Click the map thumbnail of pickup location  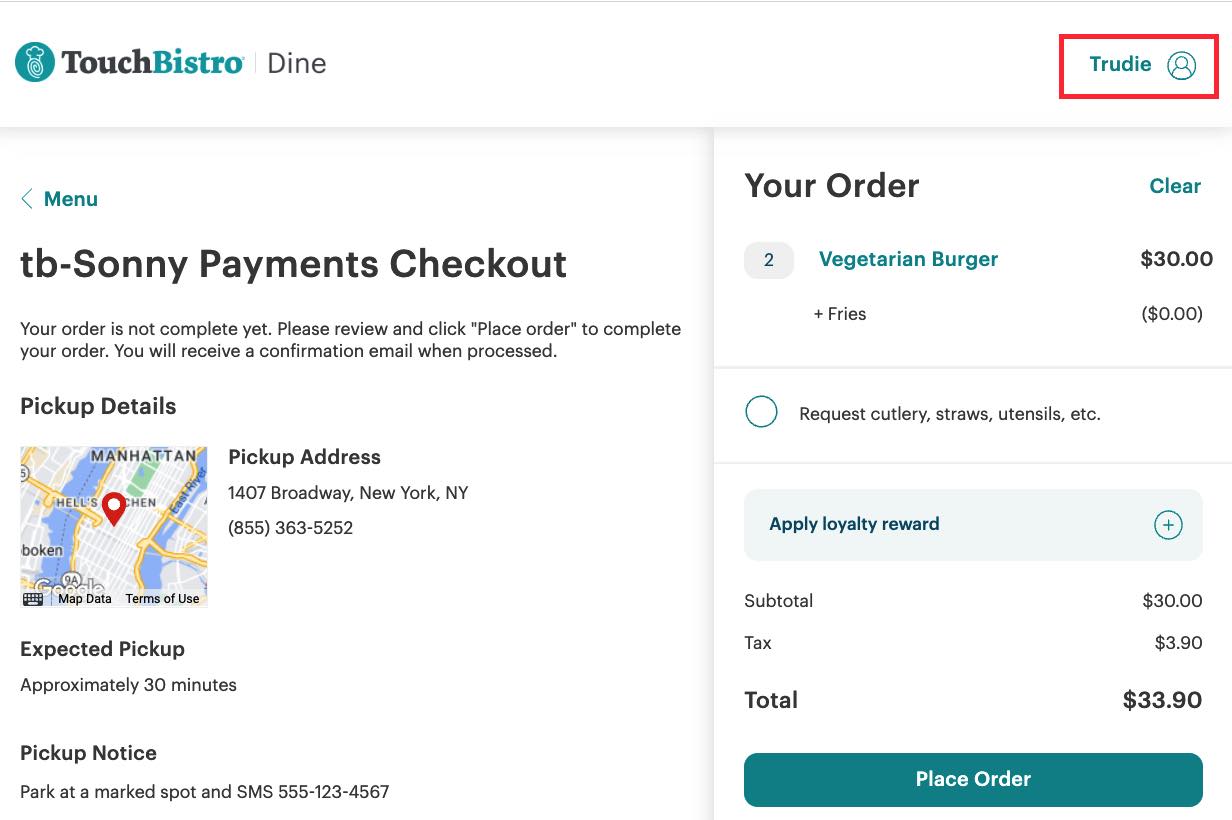[113, 525]
